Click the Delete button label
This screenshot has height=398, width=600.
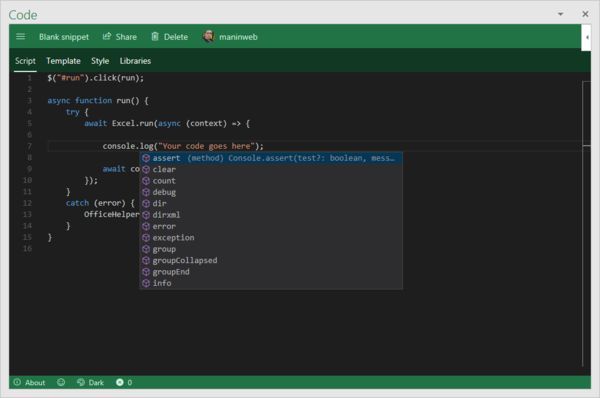[x=176, y=37]
